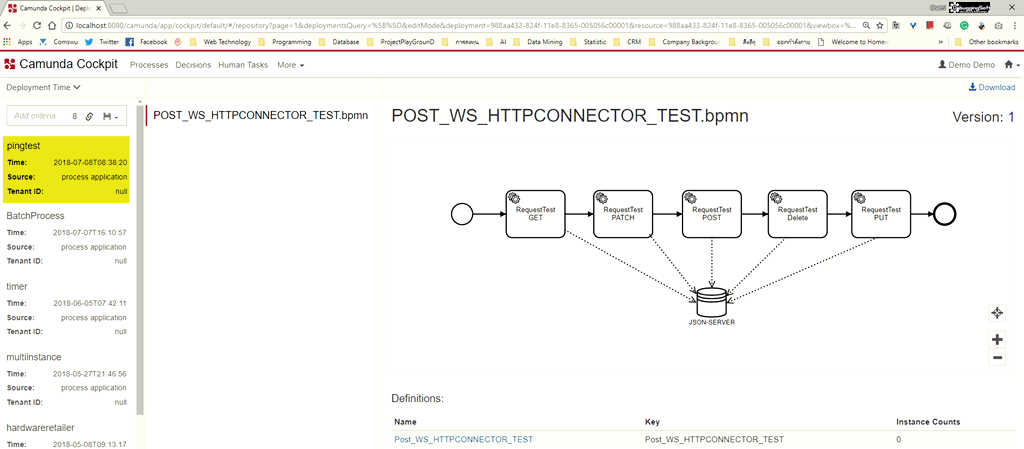
Task: Click the blue V extension icon
Action: [x=914, y=25]
